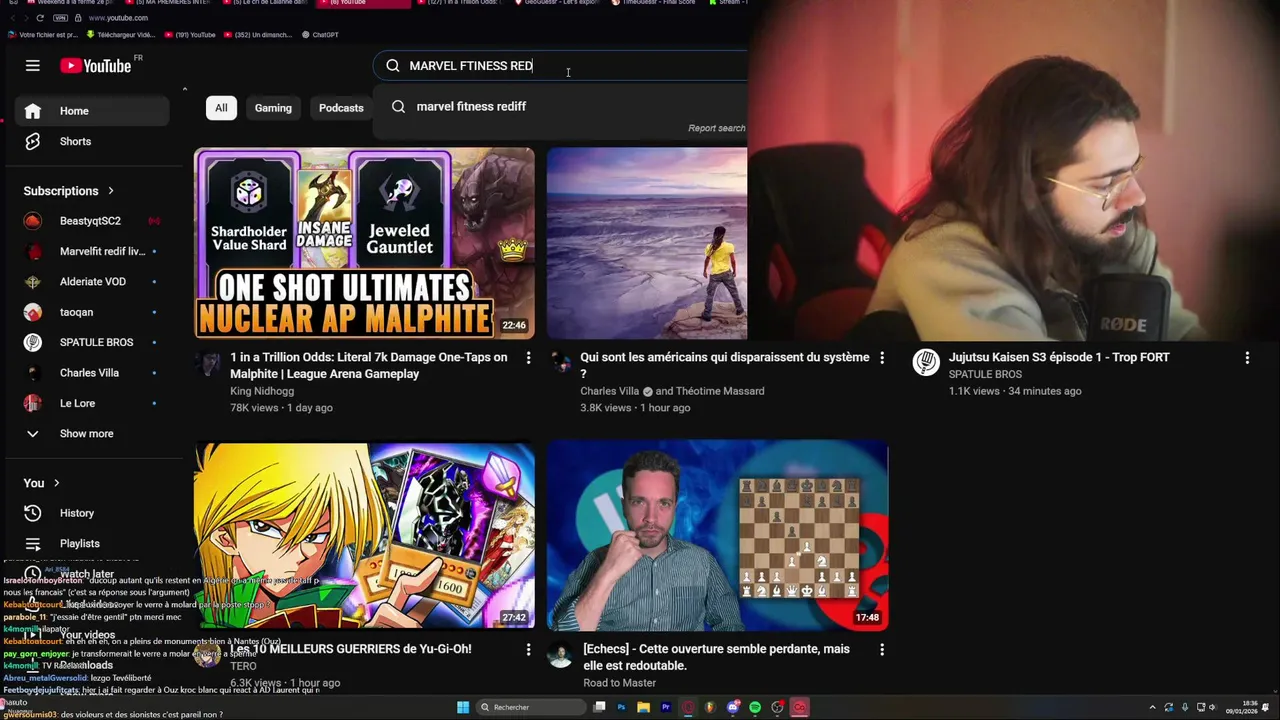Open Playlists in the sidebar
This screenshot has width=1280, height=720.
tap(92, 544)
